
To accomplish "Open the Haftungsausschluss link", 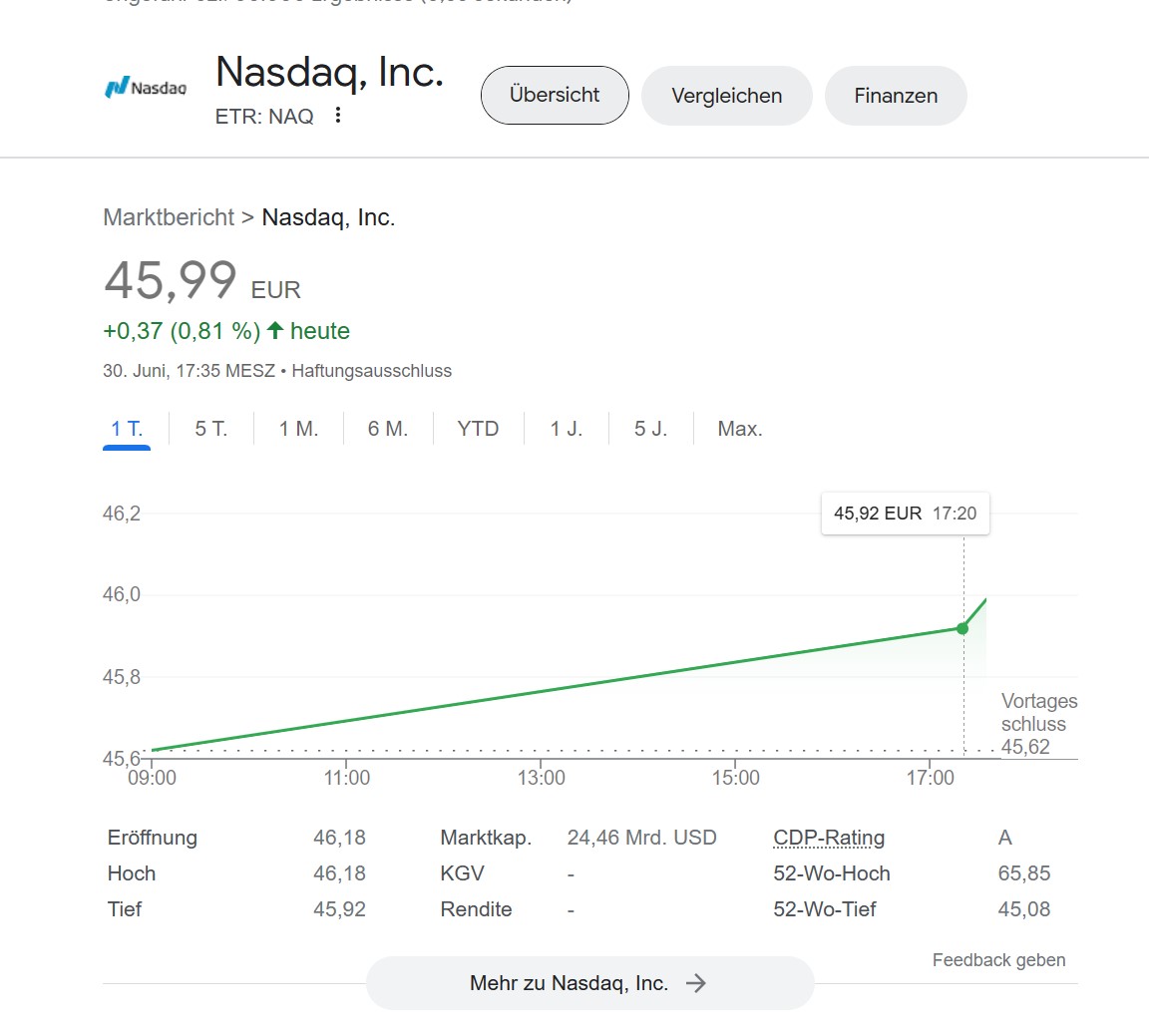I will [x=371, y=371].
